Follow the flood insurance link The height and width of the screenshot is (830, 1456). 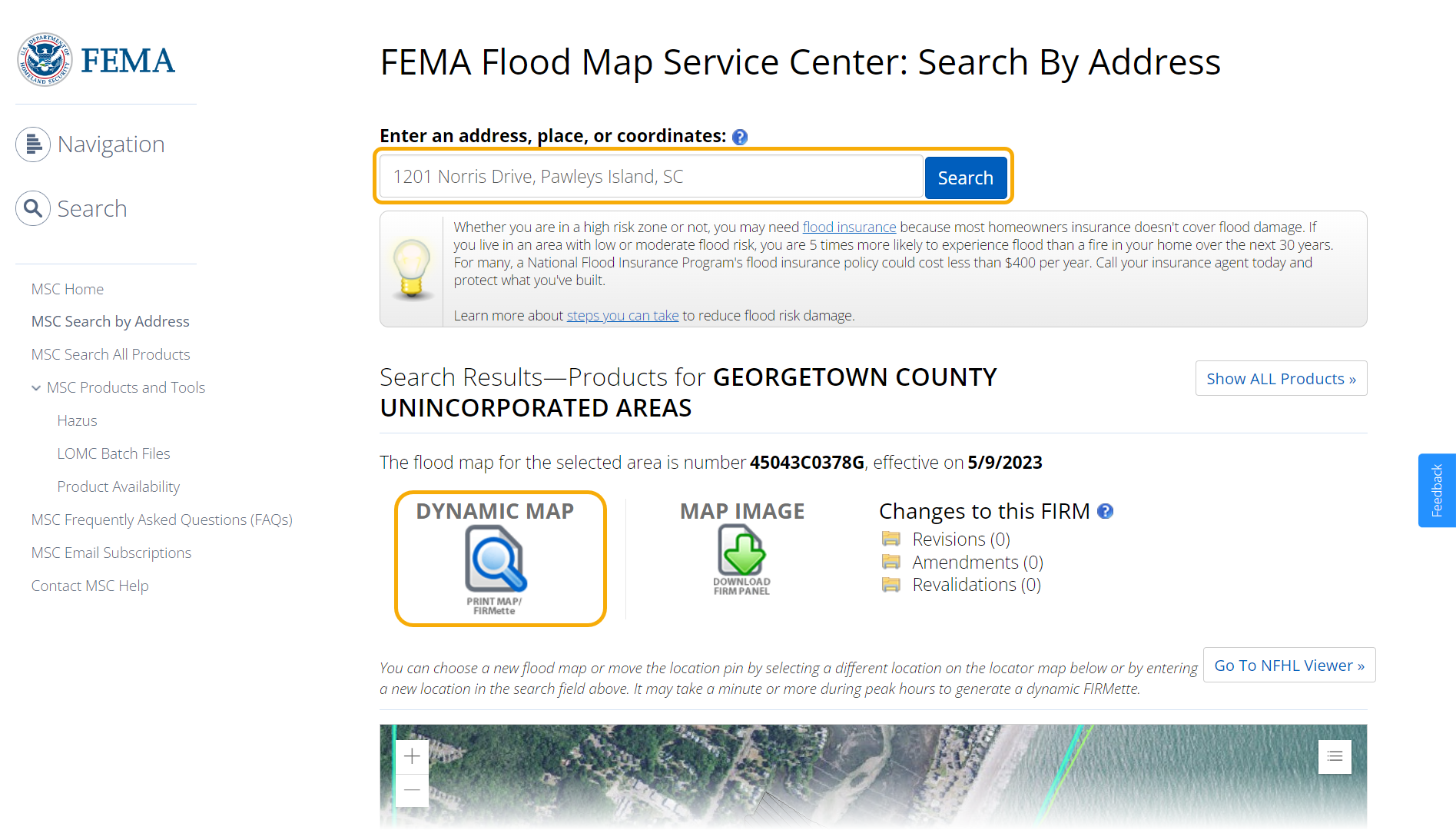(x=849, y=227)
